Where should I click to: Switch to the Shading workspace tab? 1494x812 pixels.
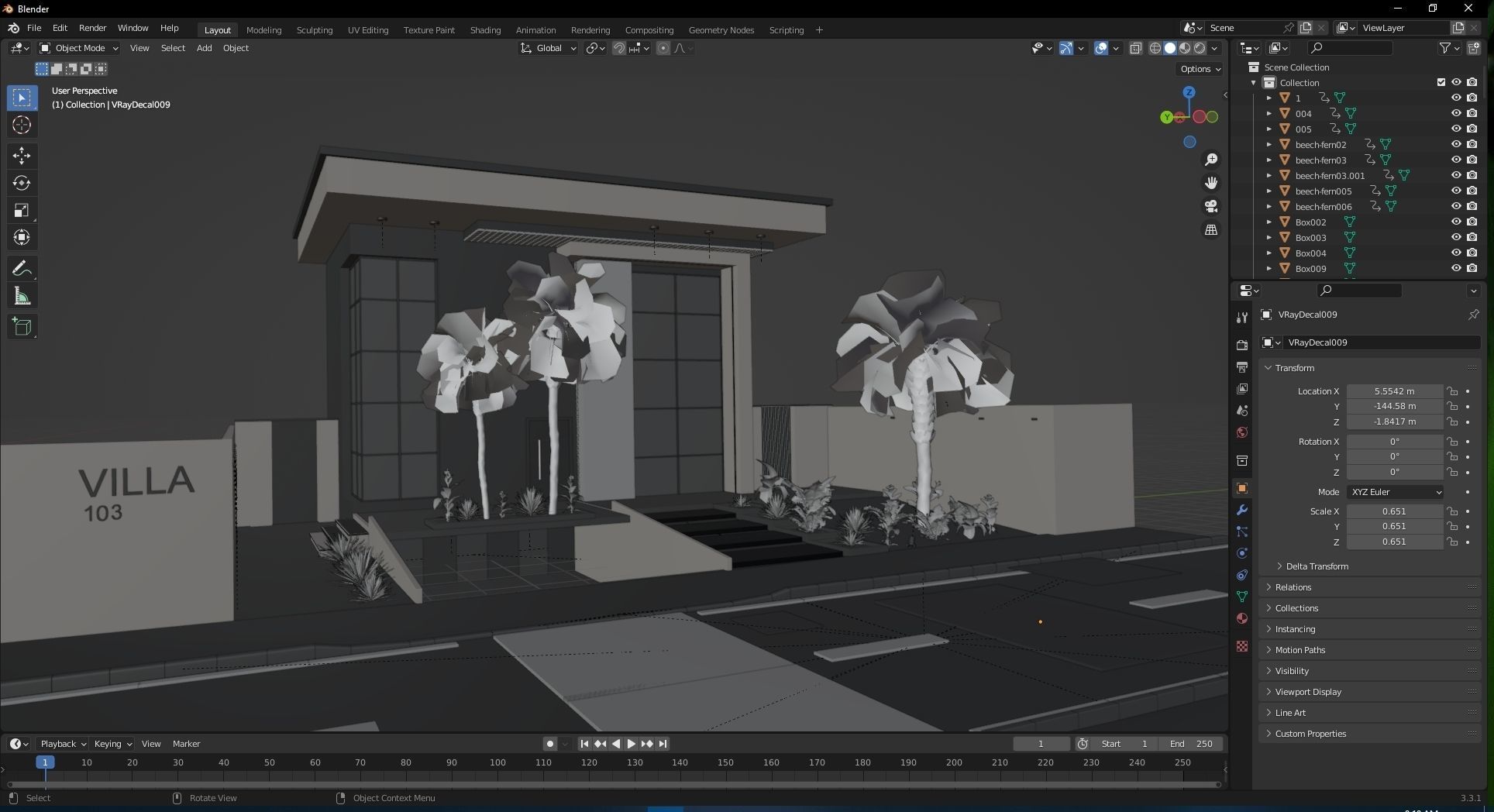[485, 30]
